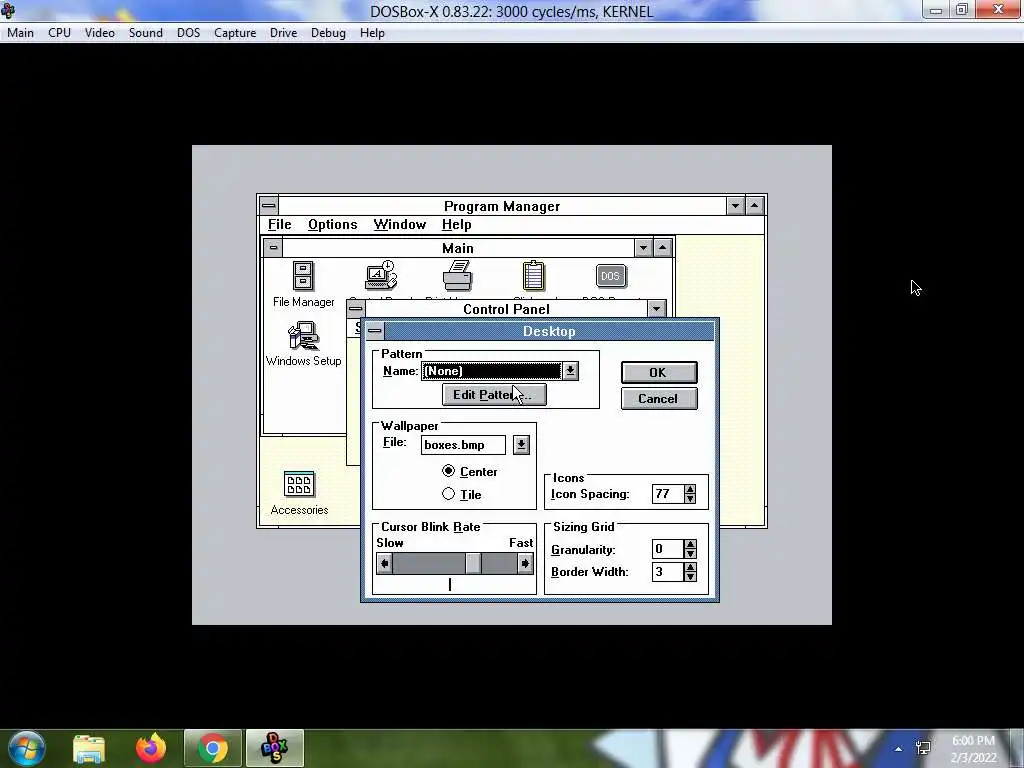The image size is (1024, 768).
Task: Click taskbar clock showing 6:00 PM
Action: pos(973,749)
